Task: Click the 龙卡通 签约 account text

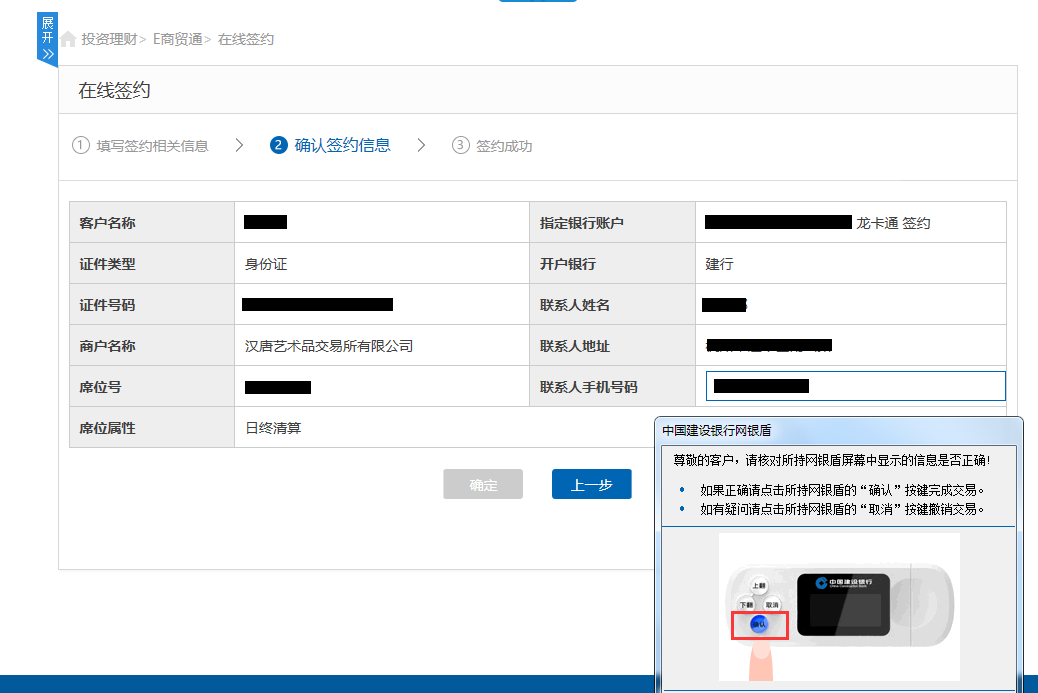Action: pyautogui.click(x=893, y=223)
